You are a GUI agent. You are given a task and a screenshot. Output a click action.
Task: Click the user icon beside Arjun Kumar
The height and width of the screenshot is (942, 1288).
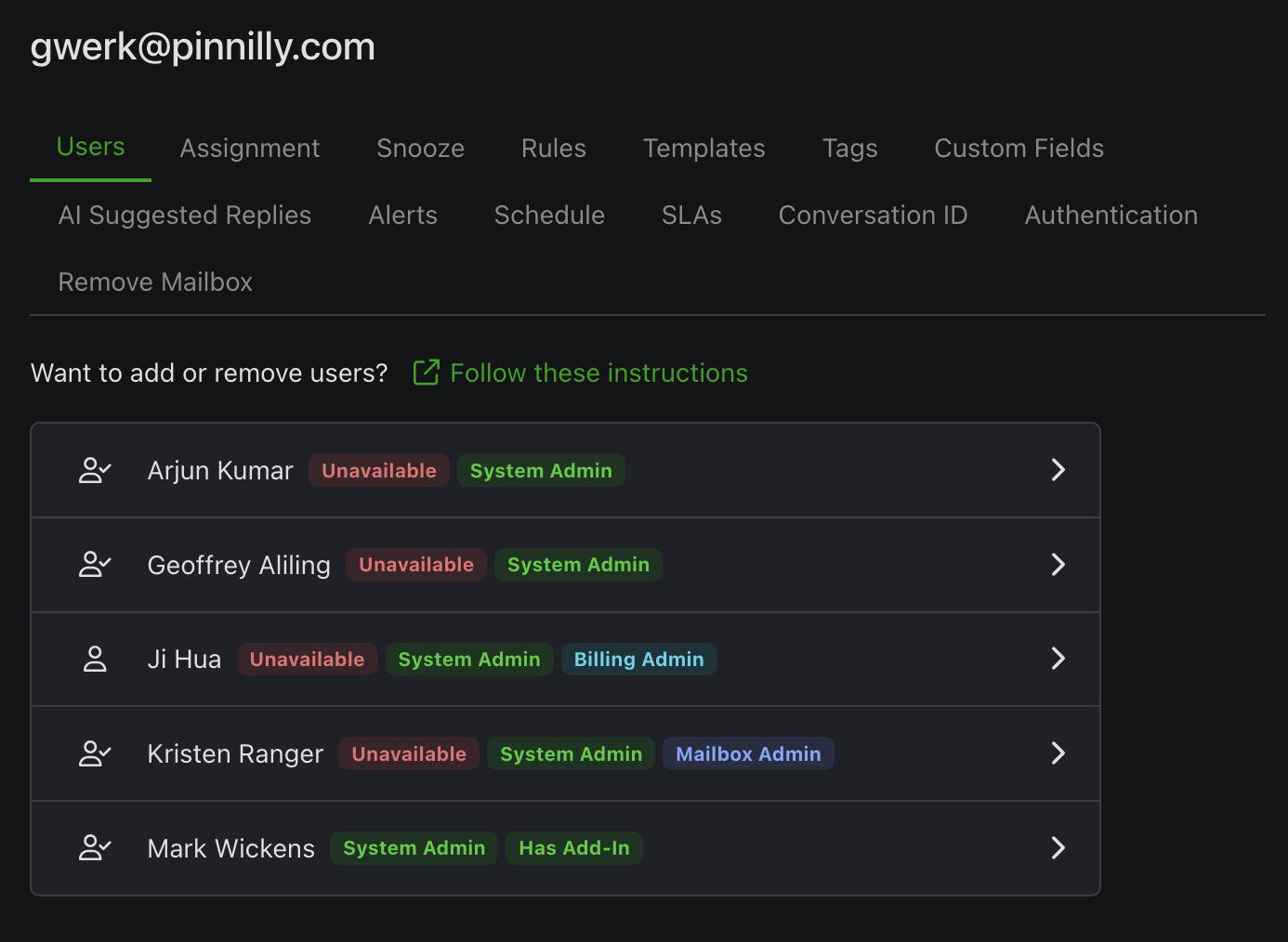click(95, 470)
